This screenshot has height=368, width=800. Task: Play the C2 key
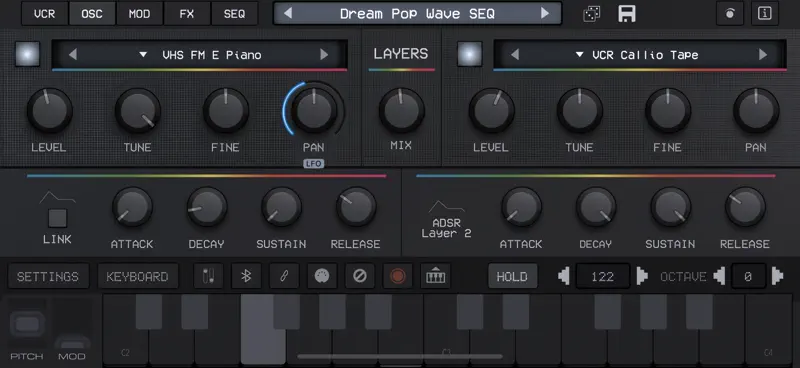click(126, 347)
